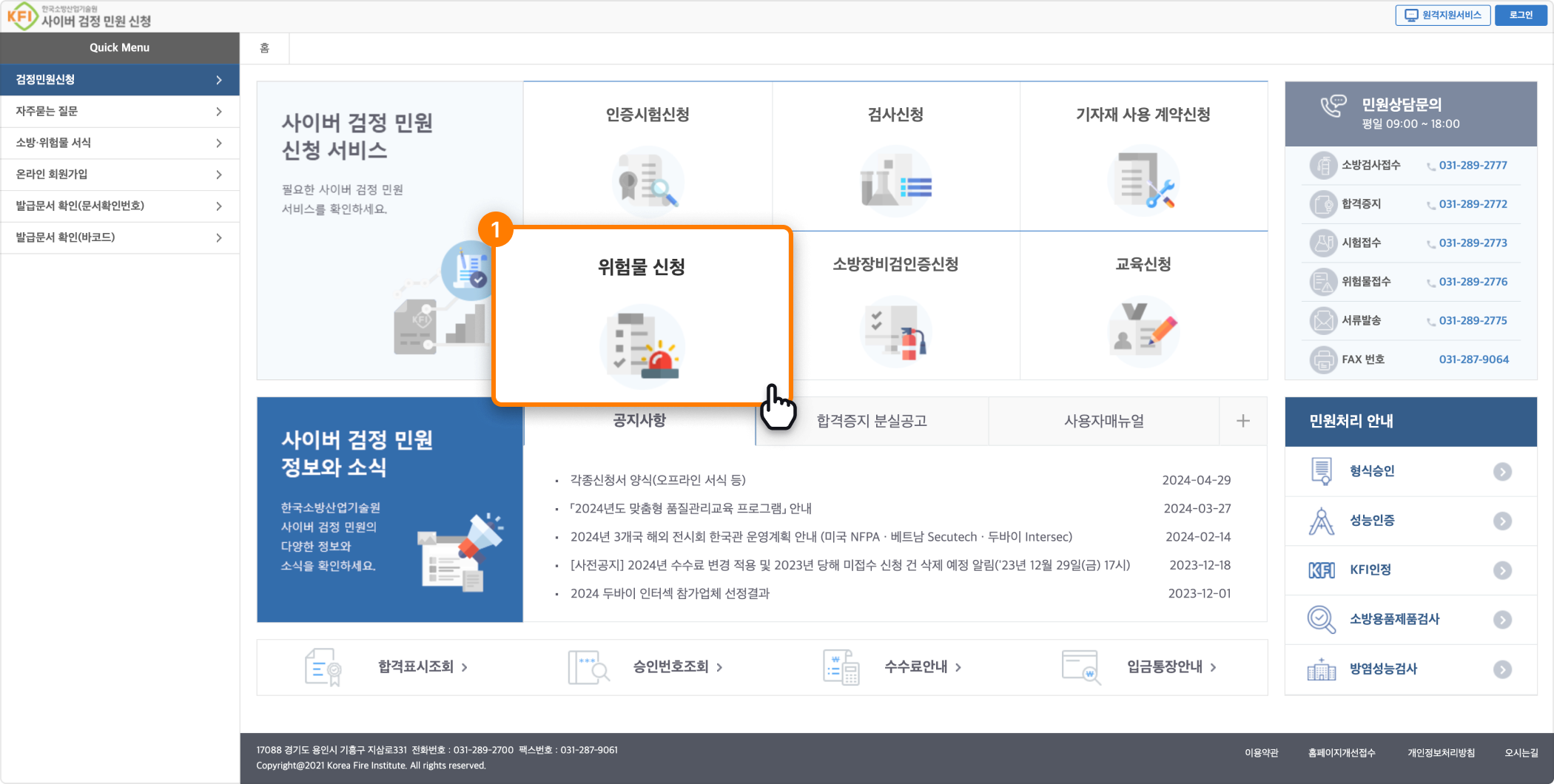The height and width of the screenshot is (784, 1554).
Task: Switch to the 합격증지 분실공고 tab
Action: pyautogui.click(x=872, y=421)
